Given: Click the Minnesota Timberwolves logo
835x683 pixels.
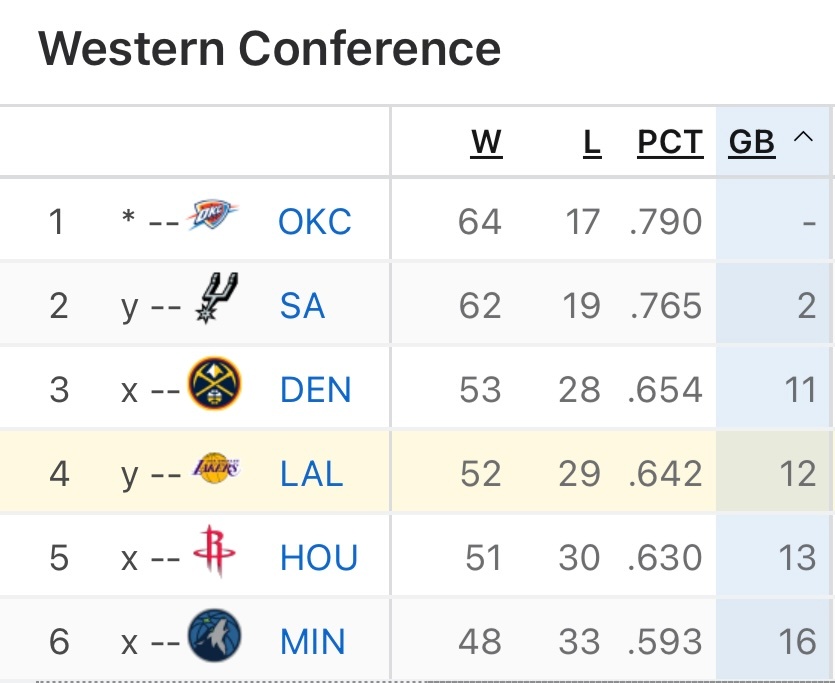Looking at the screenshot, I should pos(215,636).
